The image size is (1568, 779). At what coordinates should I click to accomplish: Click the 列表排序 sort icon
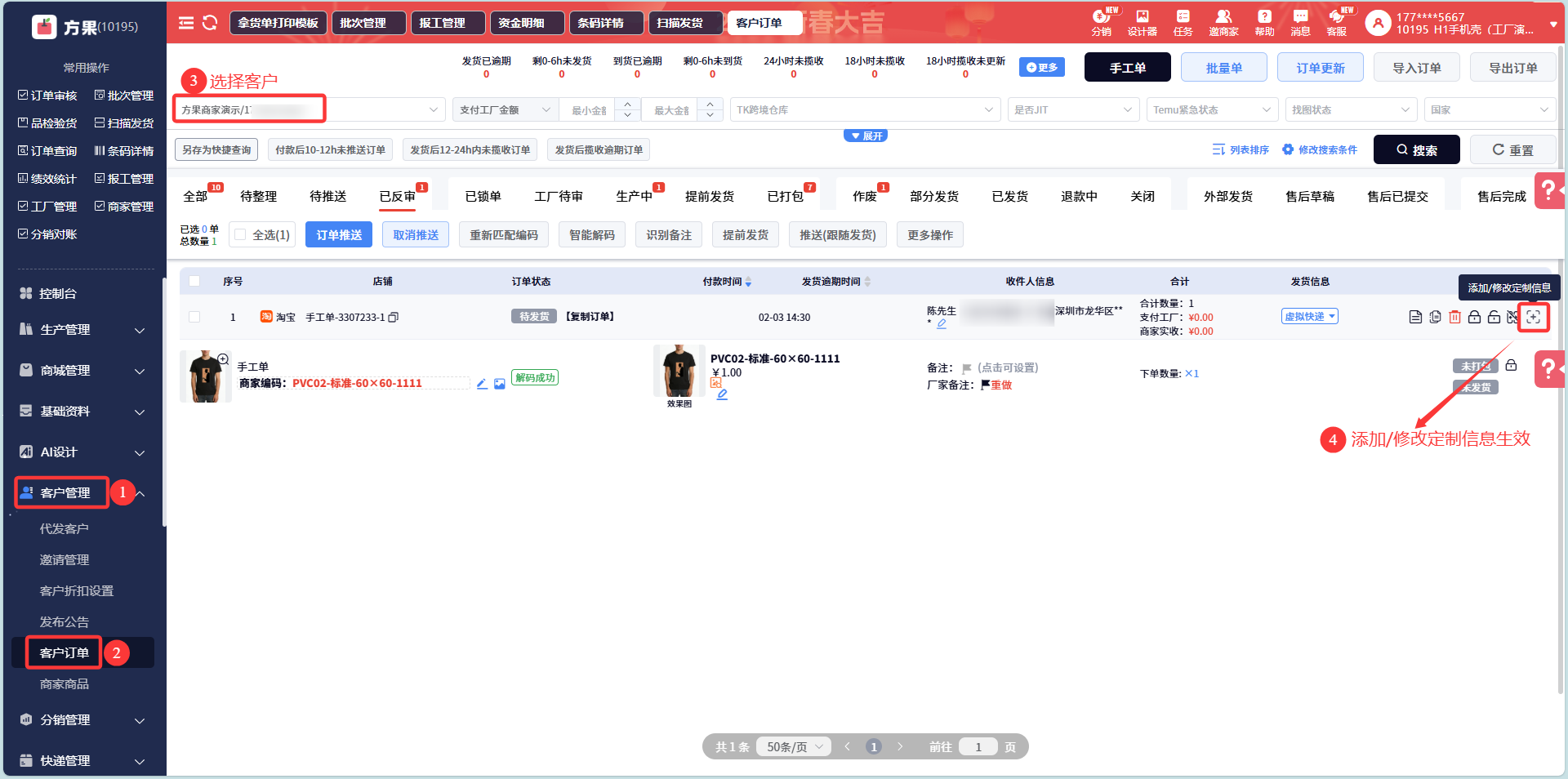pos(1218,149)
